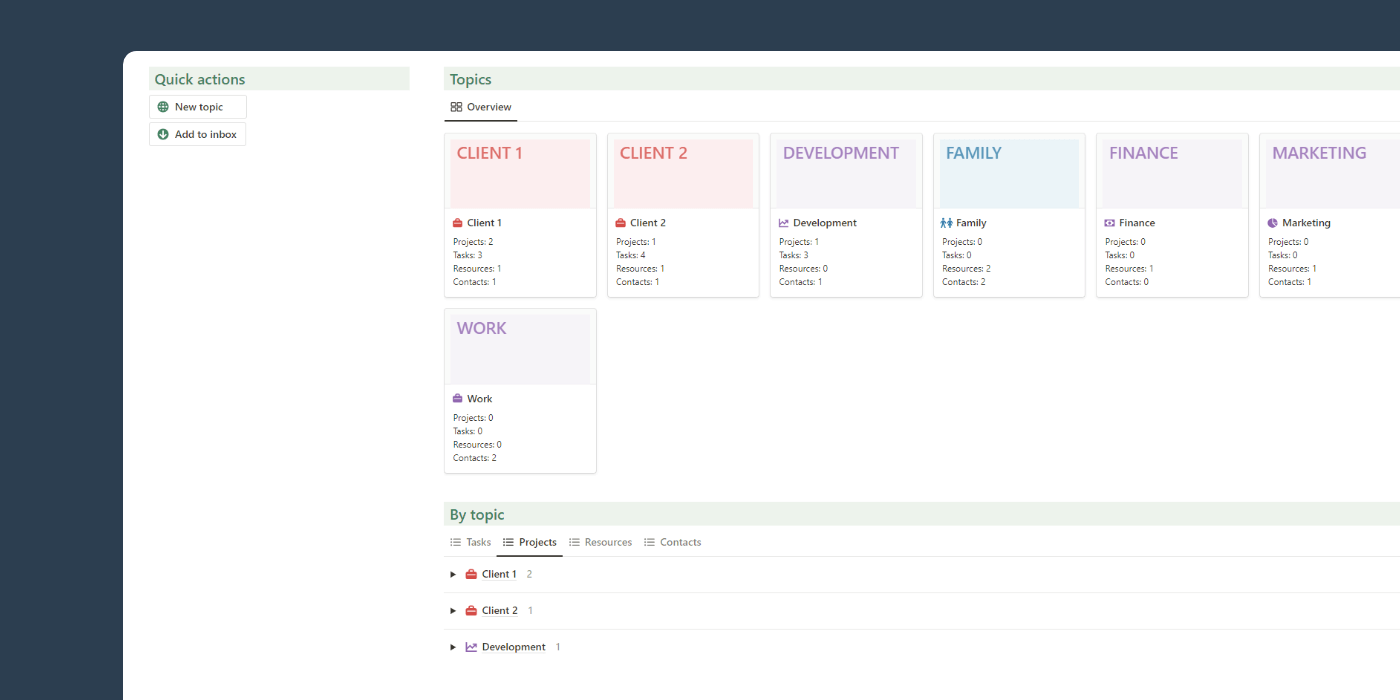
Task: Click the pie chart icon on Marketing card
Action: coord(1273,223)
